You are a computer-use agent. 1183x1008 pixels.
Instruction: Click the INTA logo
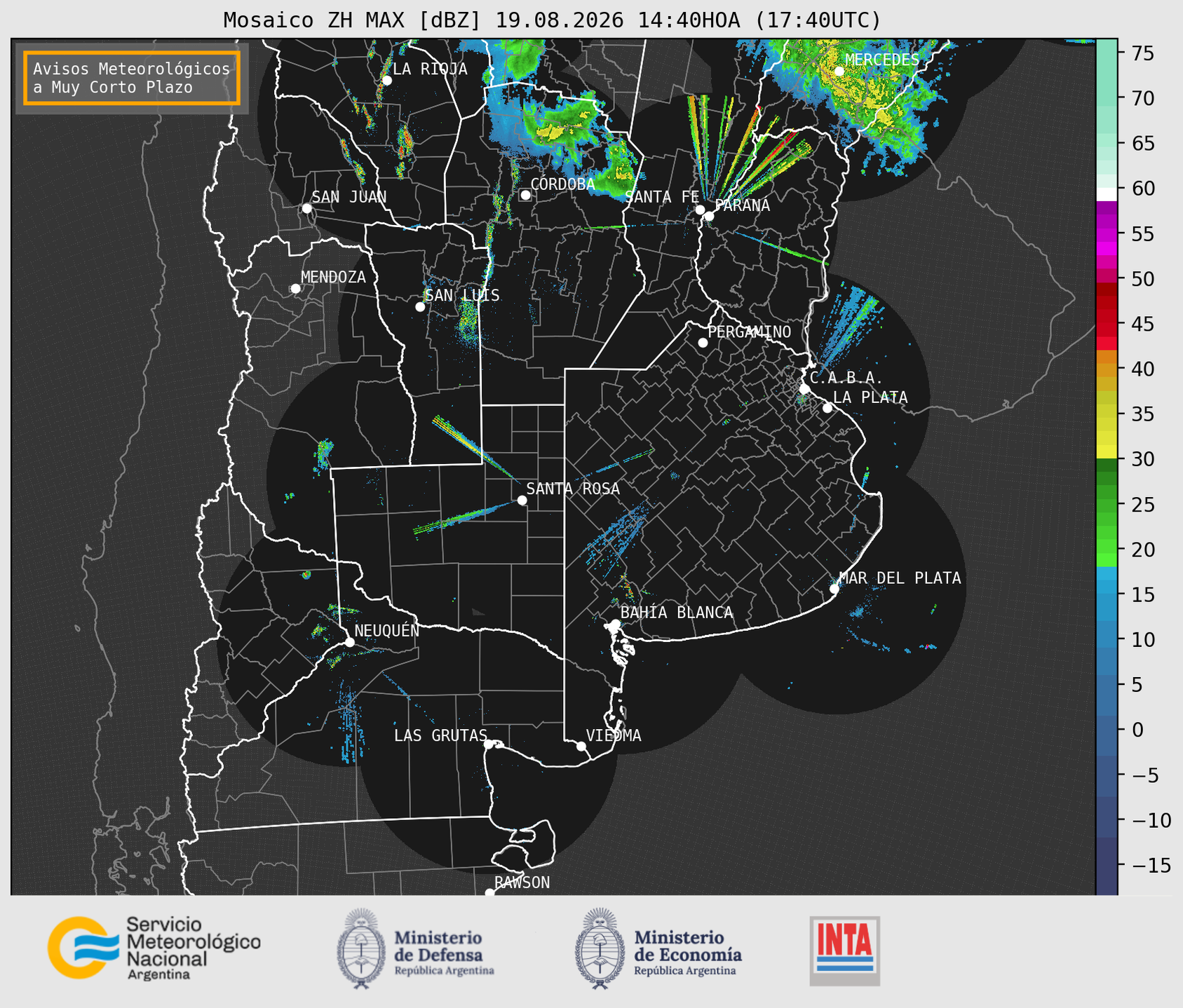click(844, 951)
